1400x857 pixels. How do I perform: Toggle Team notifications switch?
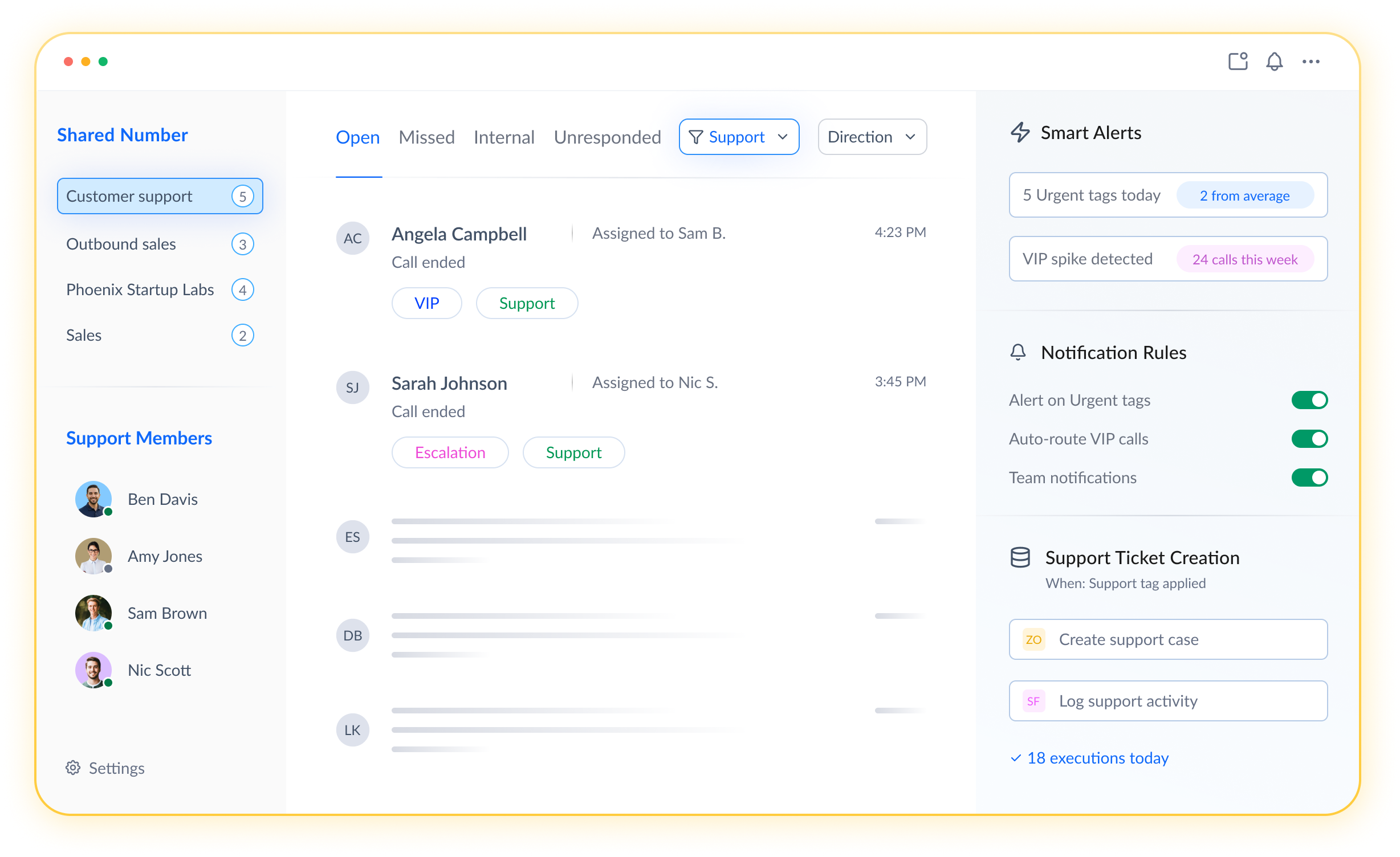click(1309, 478)
